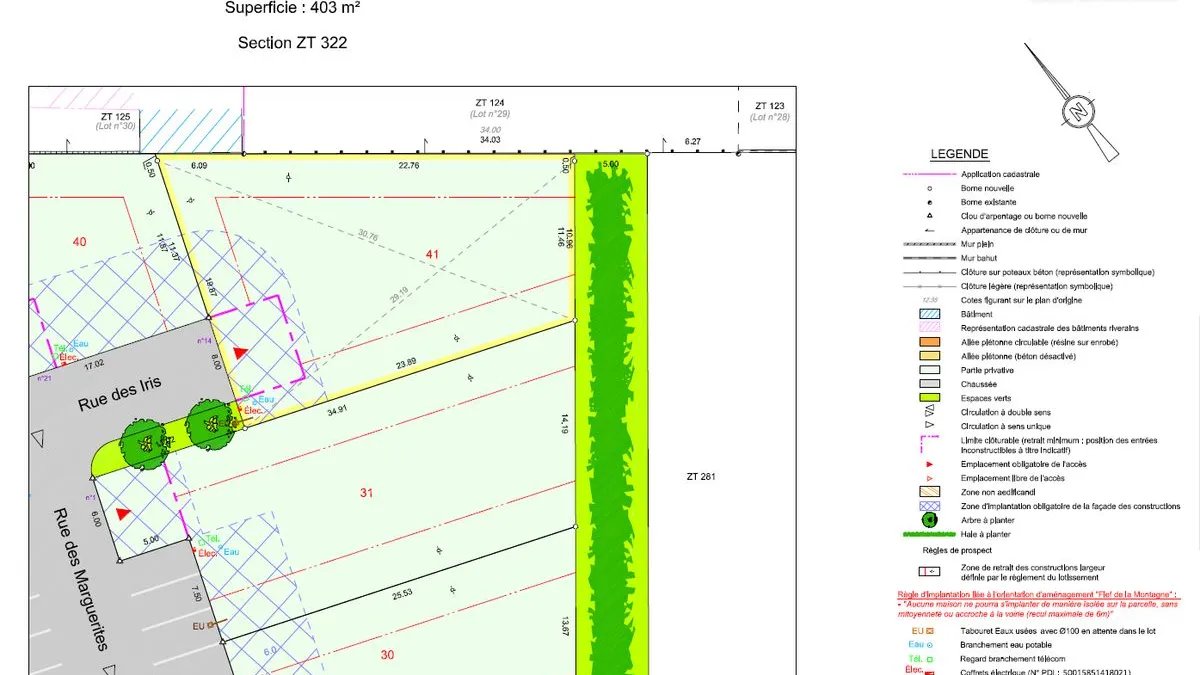Click the right tree in the green strip
The height and width of the screenshot is (675, 1200).
tap(210, 424)
